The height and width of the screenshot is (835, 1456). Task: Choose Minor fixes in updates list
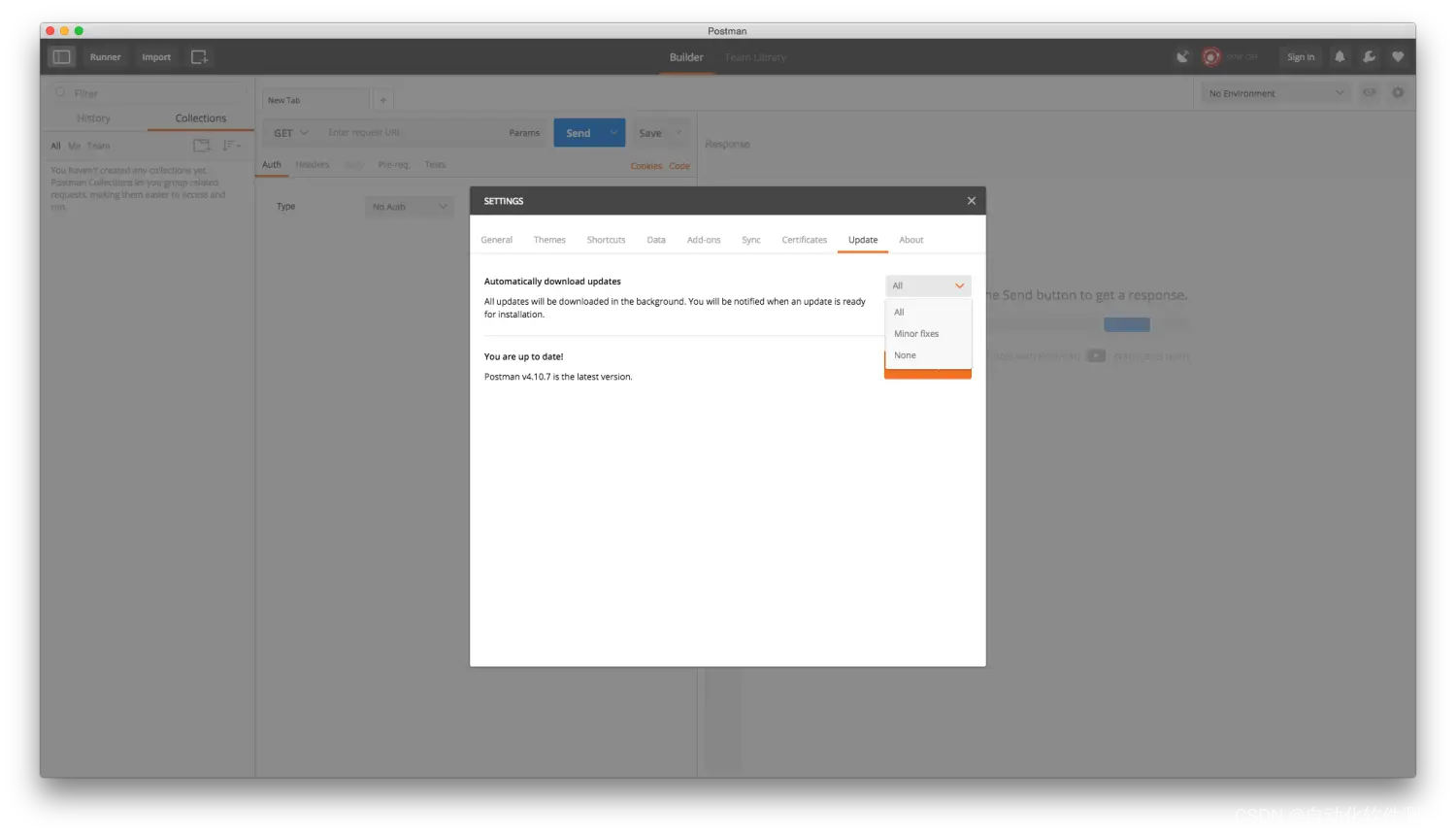pos(928,333)
